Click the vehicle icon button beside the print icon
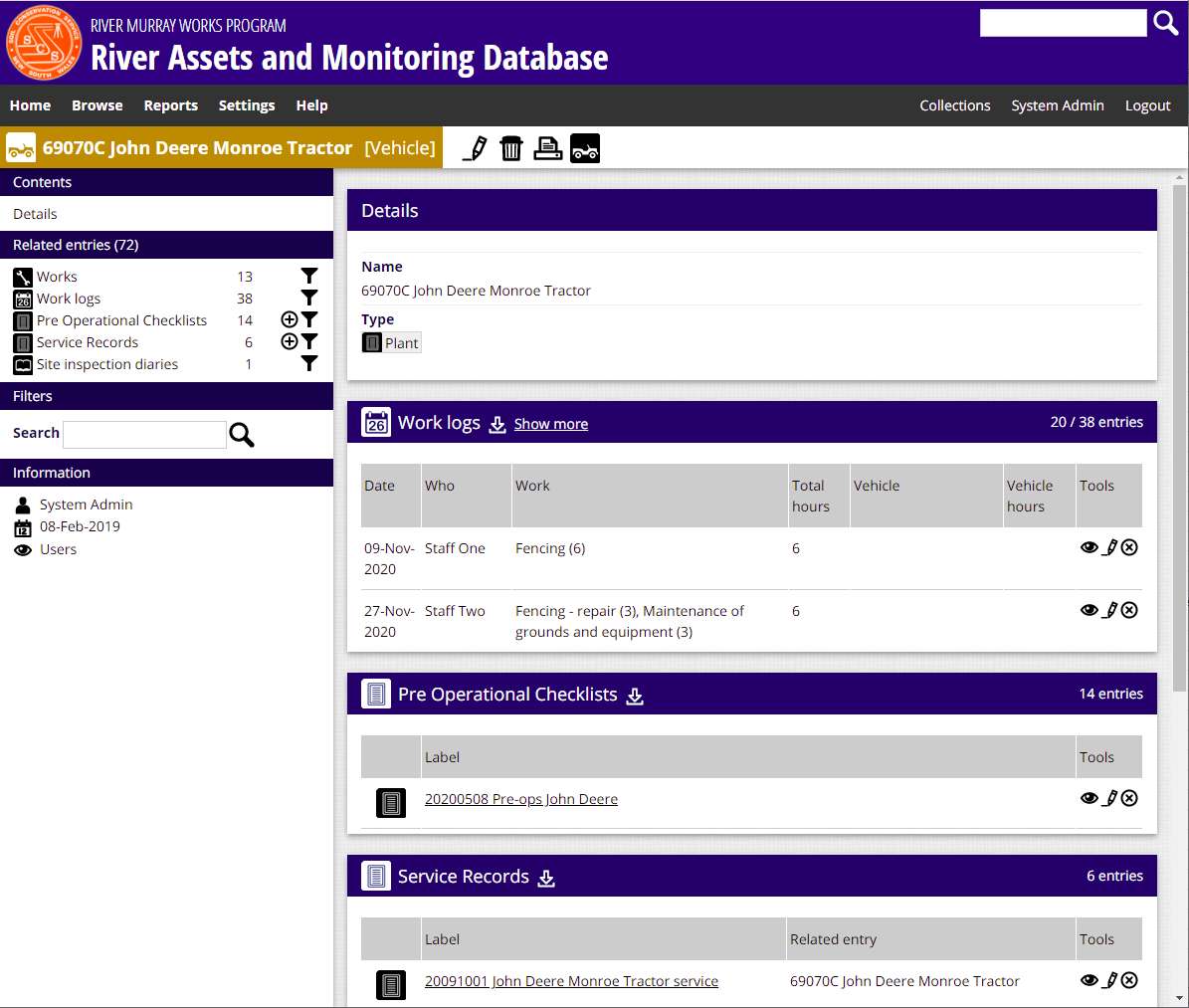This screenshot has height=1008, width=1189. coord(585,148)
